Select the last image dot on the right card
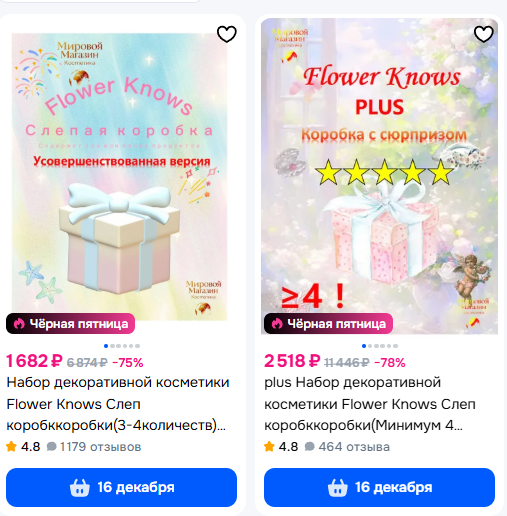507x516 pixels. click(x=395, y=346)
